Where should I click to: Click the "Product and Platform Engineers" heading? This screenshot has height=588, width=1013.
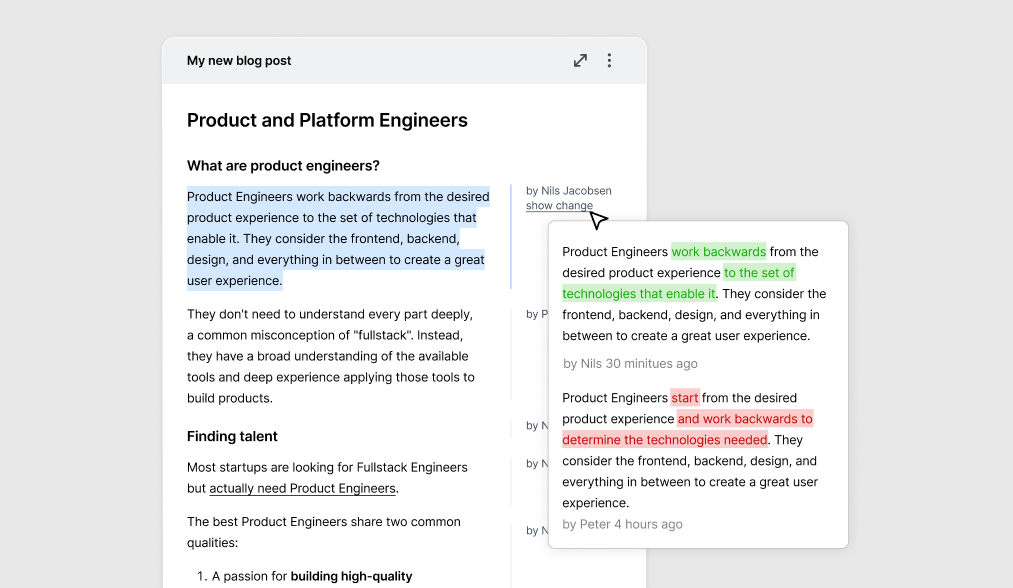[327, 120]
